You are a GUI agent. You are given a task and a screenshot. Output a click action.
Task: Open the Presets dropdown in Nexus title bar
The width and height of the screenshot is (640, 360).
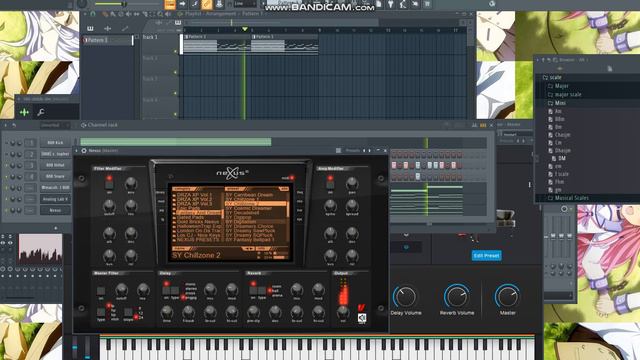coord(352,151)
